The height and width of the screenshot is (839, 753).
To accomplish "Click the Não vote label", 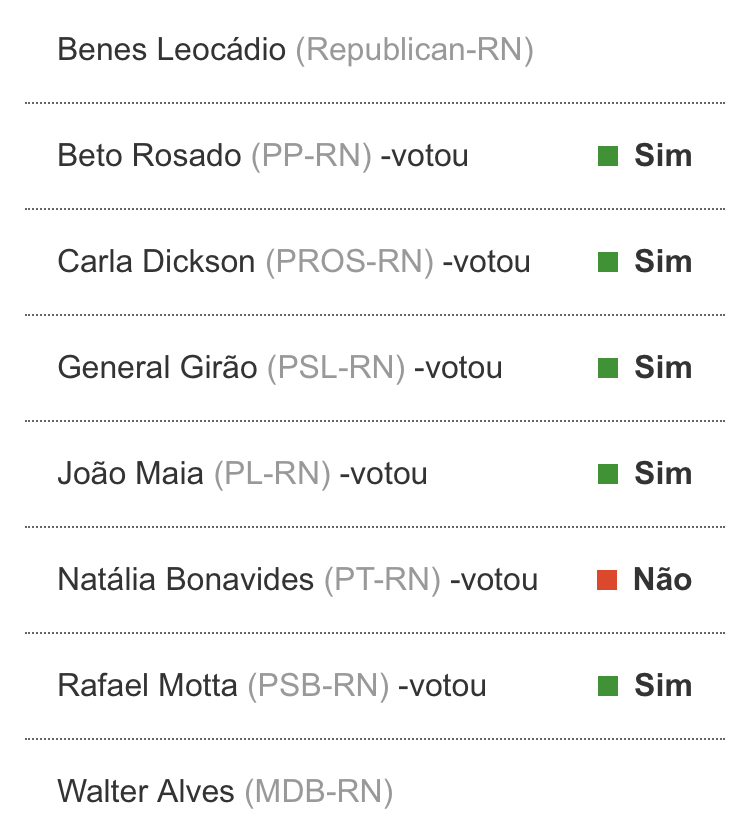I will pos(663,580).
